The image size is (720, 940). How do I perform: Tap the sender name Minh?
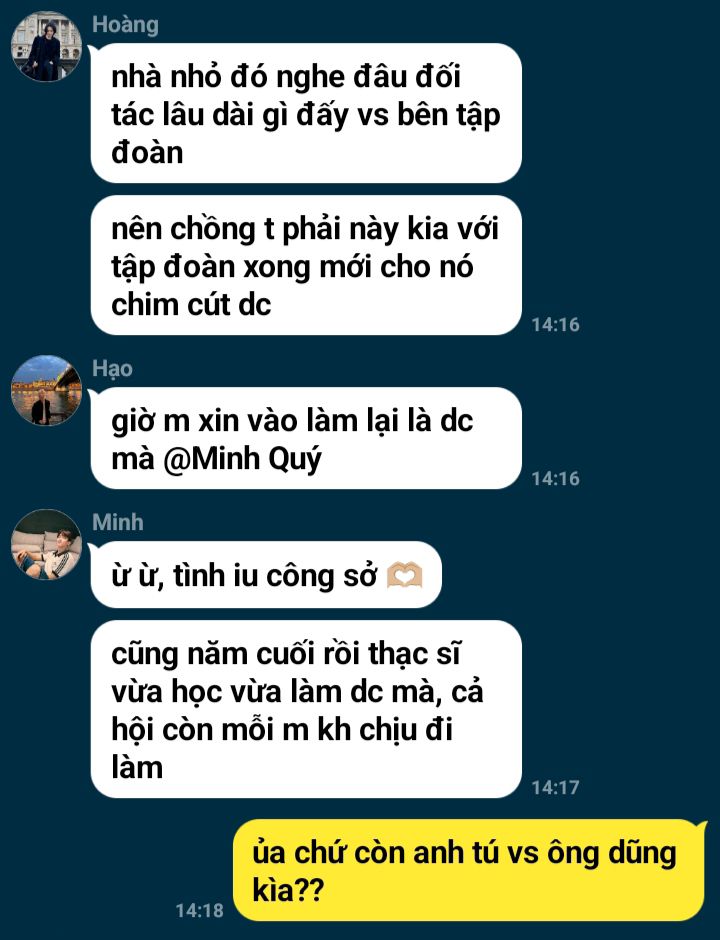coord(118,522)
